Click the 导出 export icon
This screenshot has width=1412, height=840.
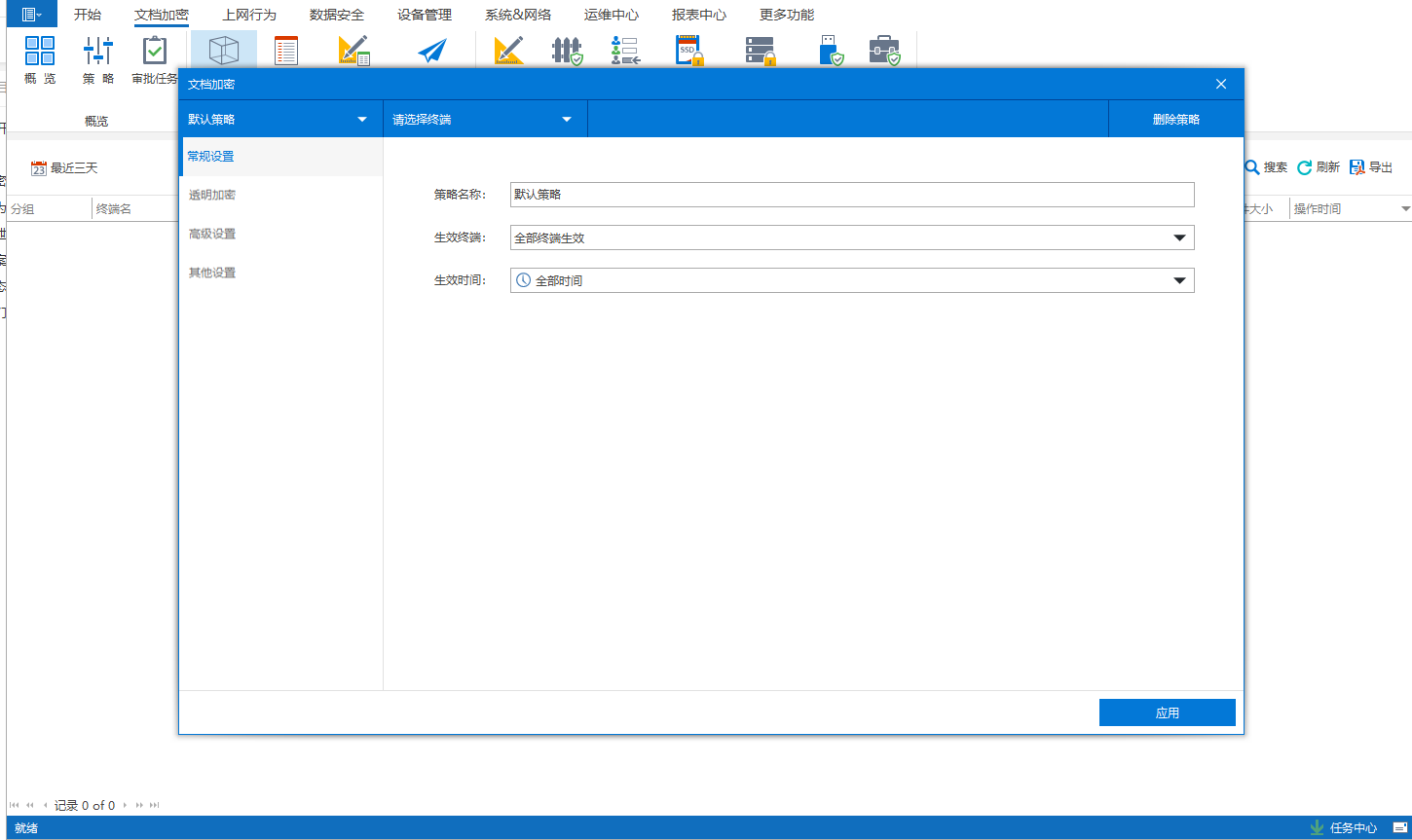click(1357, 167)
